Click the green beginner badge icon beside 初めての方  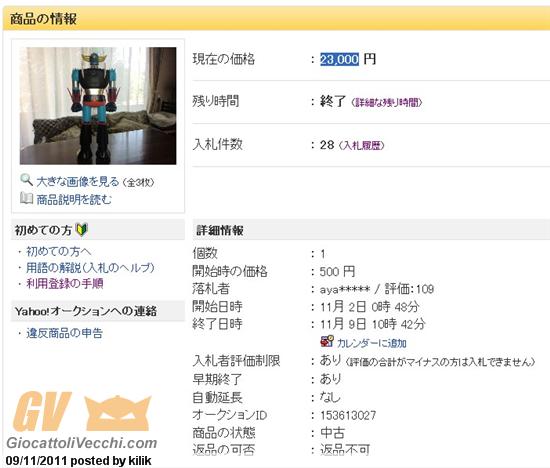click(x=82, y=230)
